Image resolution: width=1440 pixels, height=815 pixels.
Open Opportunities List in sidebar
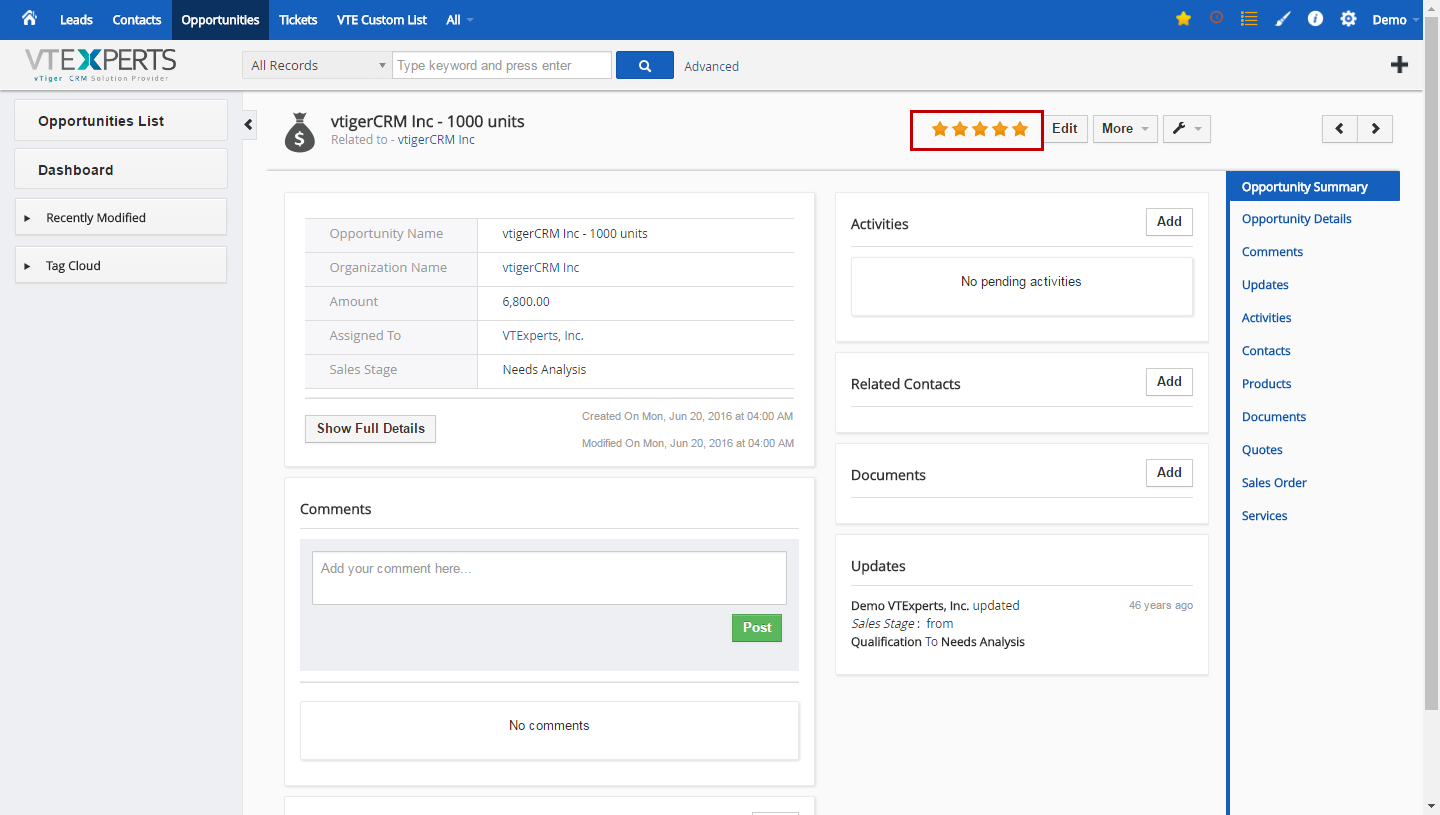(121, 120)
